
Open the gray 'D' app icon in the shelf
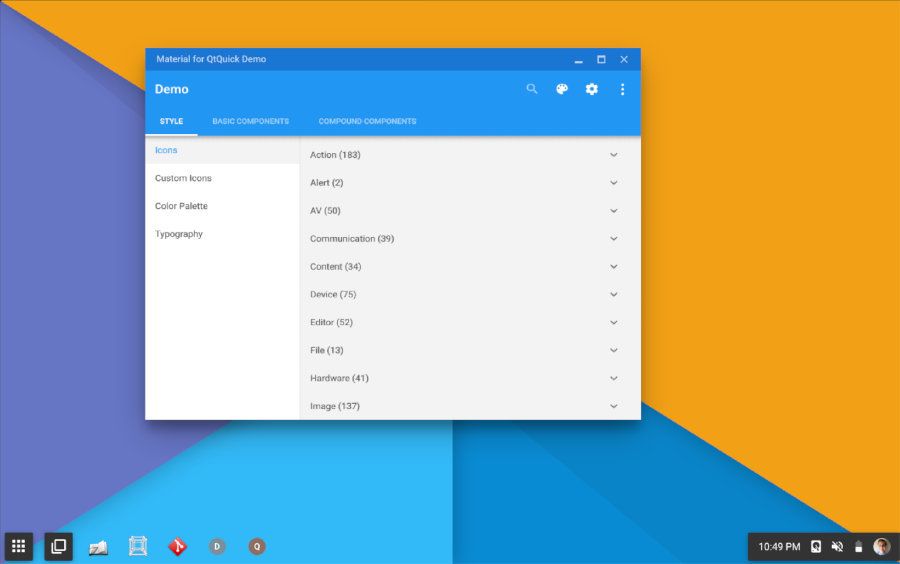pyautogui.click(x=217, y=546)
